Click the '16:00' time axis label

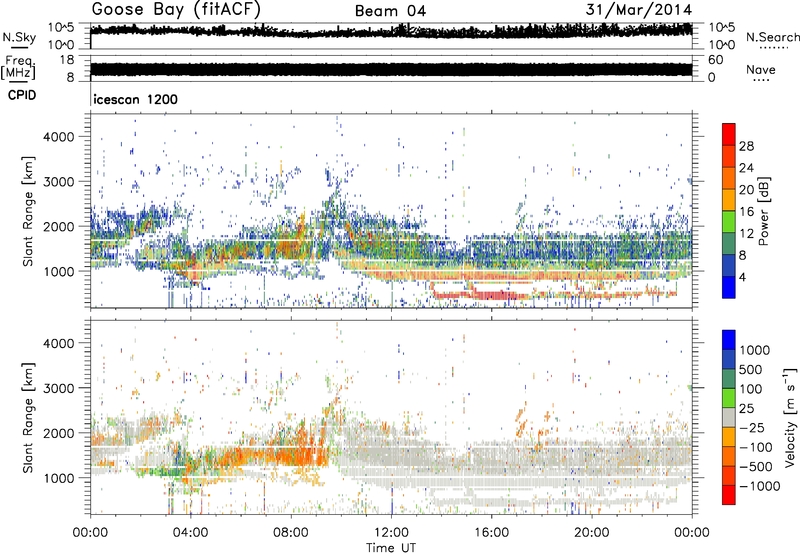point(491,533)
